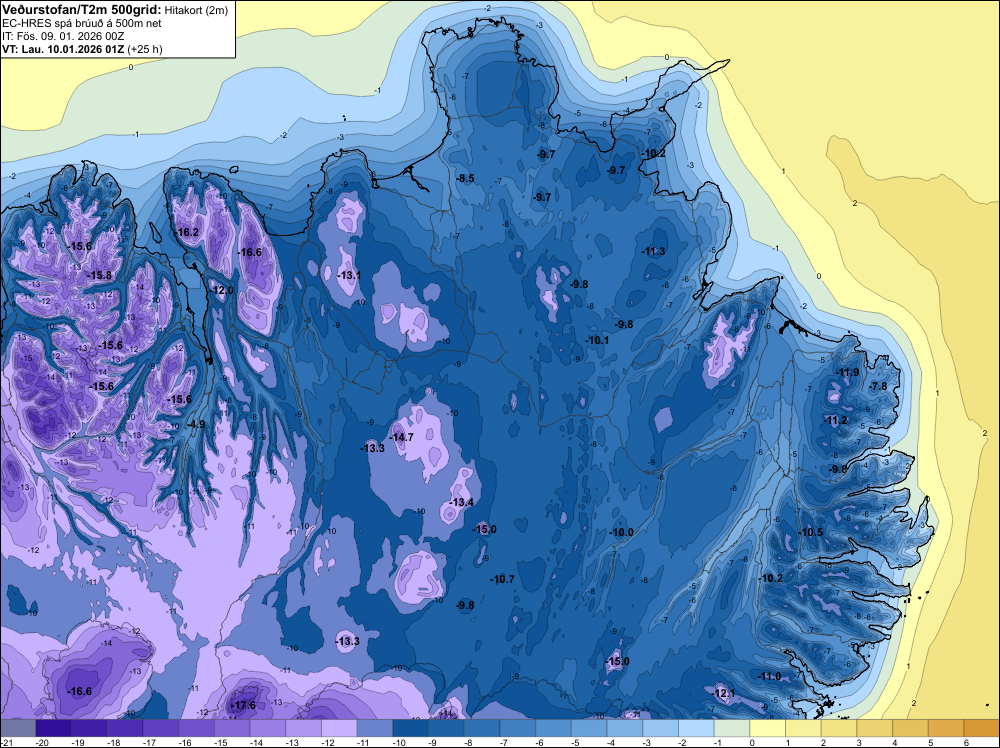Click the '-10.0' temperature label
Screen dimensions: 1000x748
click(622, 532)
